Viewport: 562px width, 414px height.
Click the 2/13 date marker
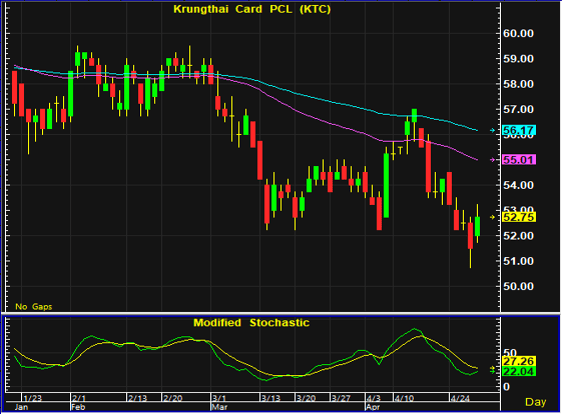(137, 398)
